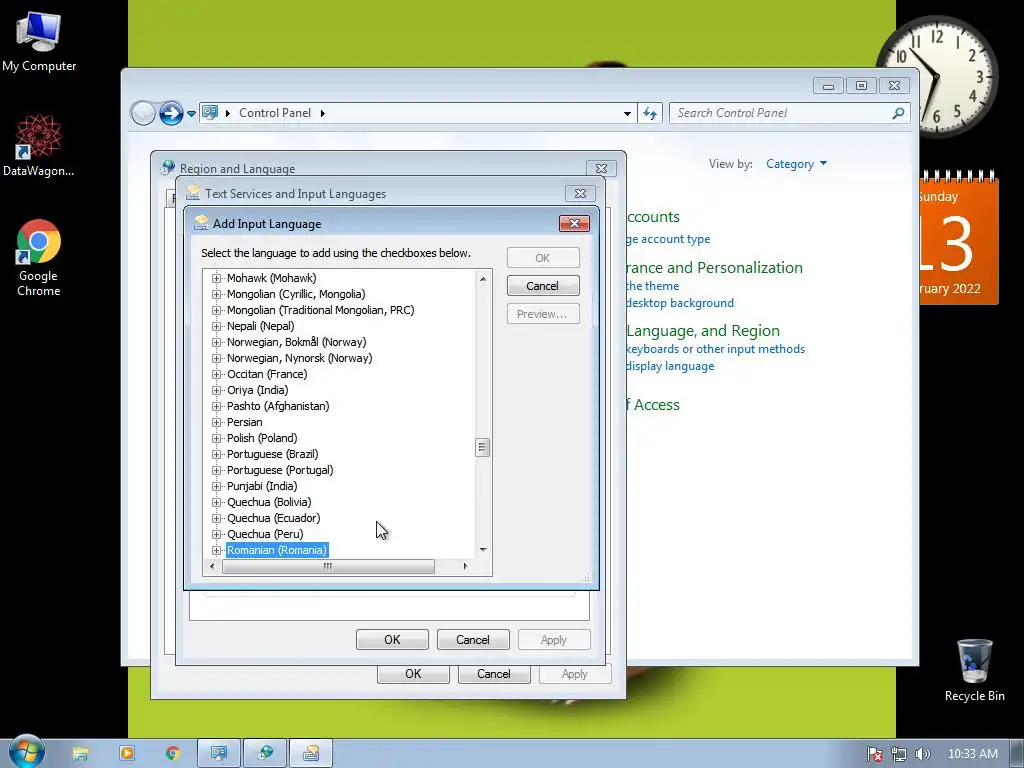
Task: Open the Google Chrome desktop shortcut
Action: click(39, 258)
